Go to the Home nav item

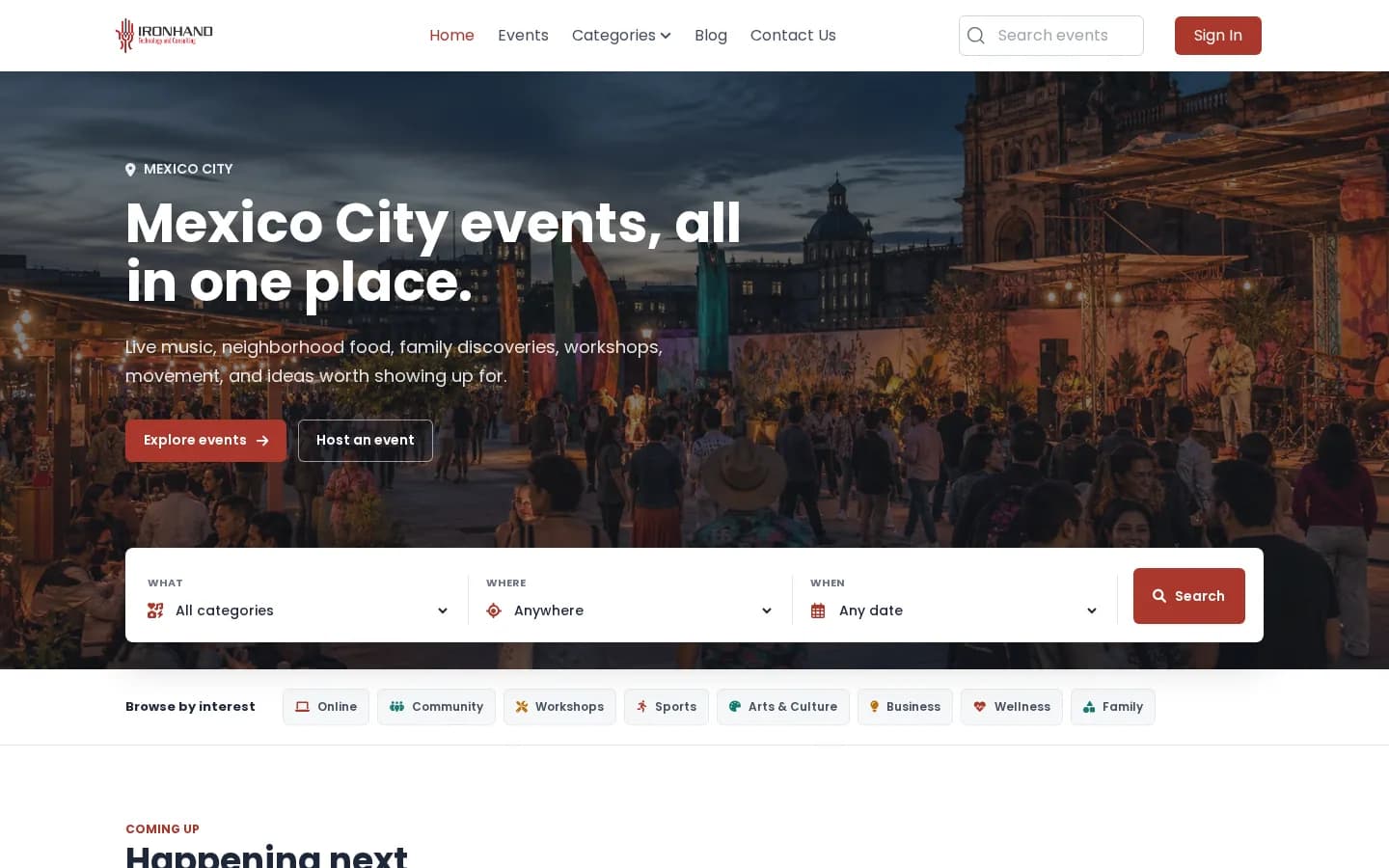coord(451,36)
